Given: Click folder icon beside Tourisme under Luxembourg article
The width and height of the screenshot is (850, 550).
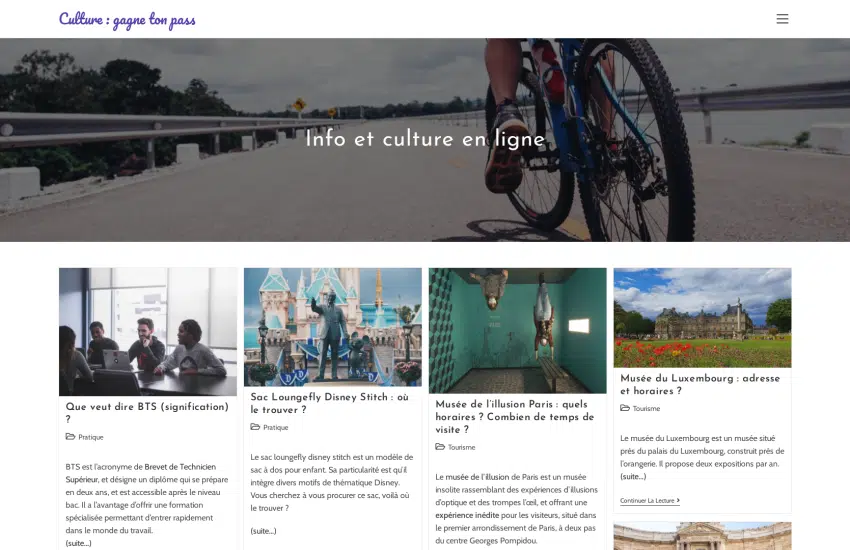Looking at the screenshot, I should [x=625, y=408].
